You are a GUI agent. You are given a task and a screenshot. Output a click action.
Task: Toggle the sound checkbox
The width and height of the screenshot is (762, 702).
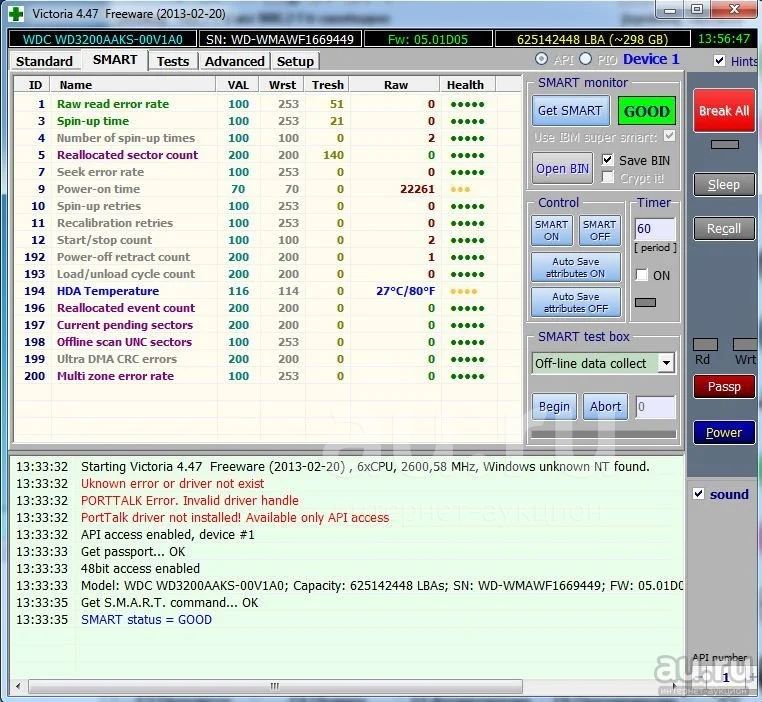click(x=698, y=494)
